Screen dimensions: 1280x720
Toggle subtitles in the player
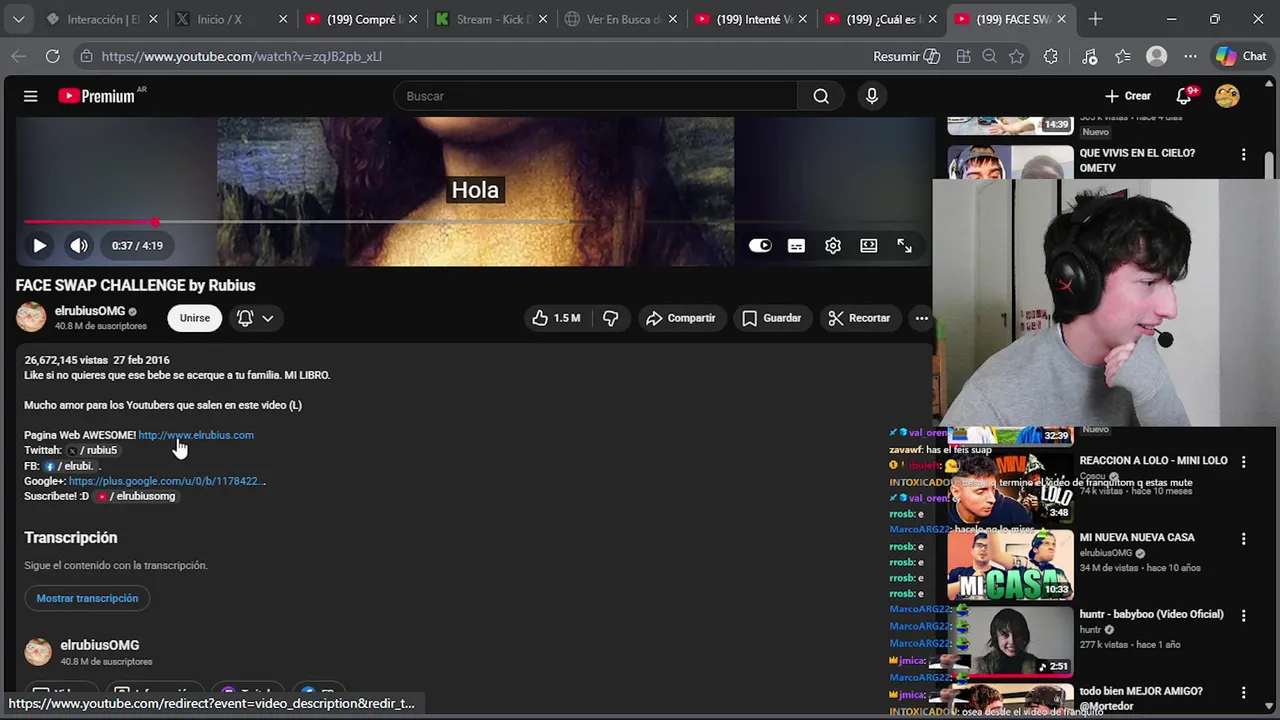(796, 245)
